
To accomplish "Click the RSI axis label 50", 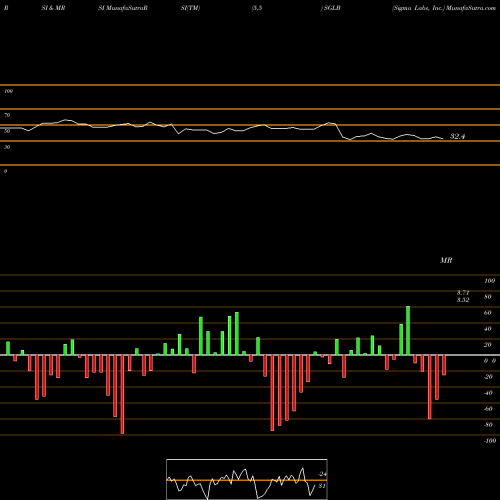I will click(7, 131).
